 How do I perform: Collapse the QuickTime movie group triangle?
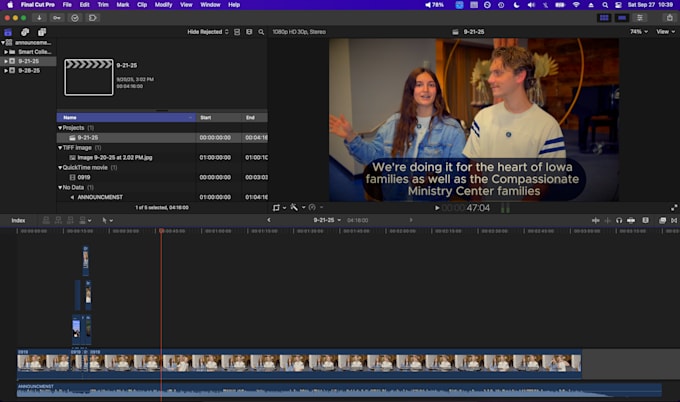point(60,168)
